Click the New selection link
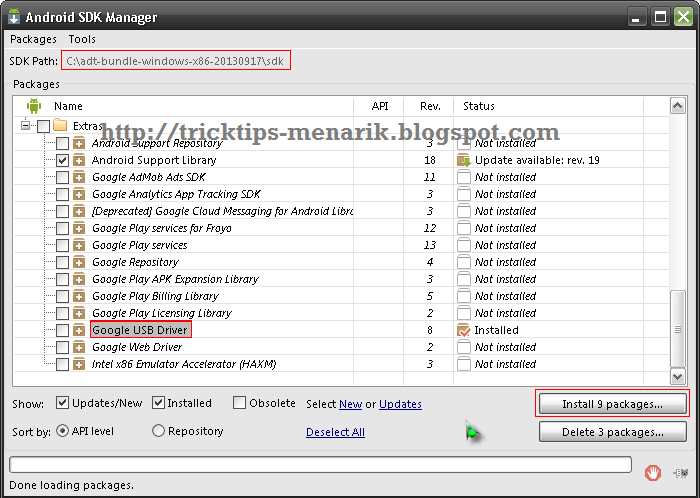 [x=350, y=404]
